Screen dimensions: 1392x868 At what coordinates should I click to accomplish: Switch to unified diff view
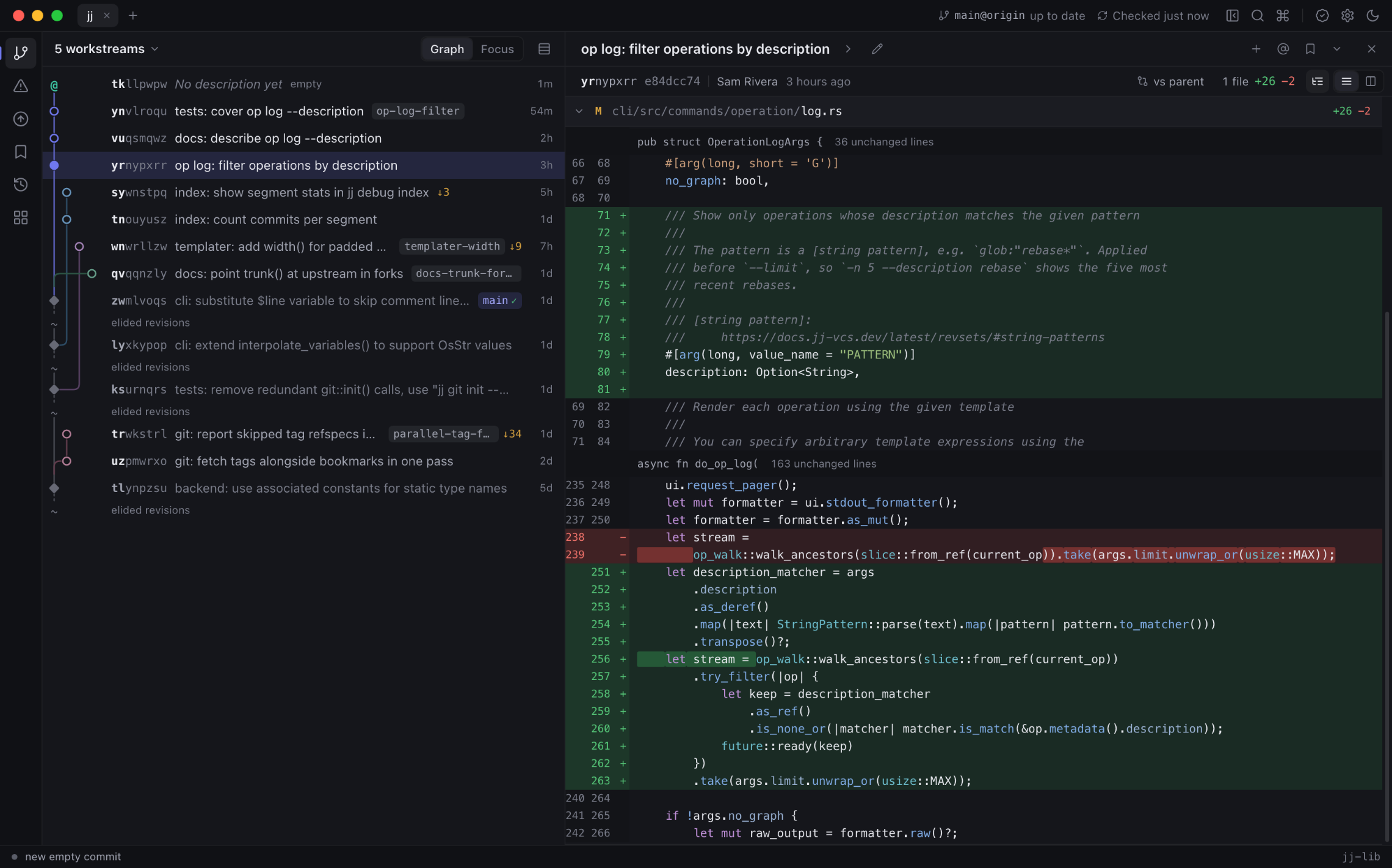click(x=1346, y=81)
